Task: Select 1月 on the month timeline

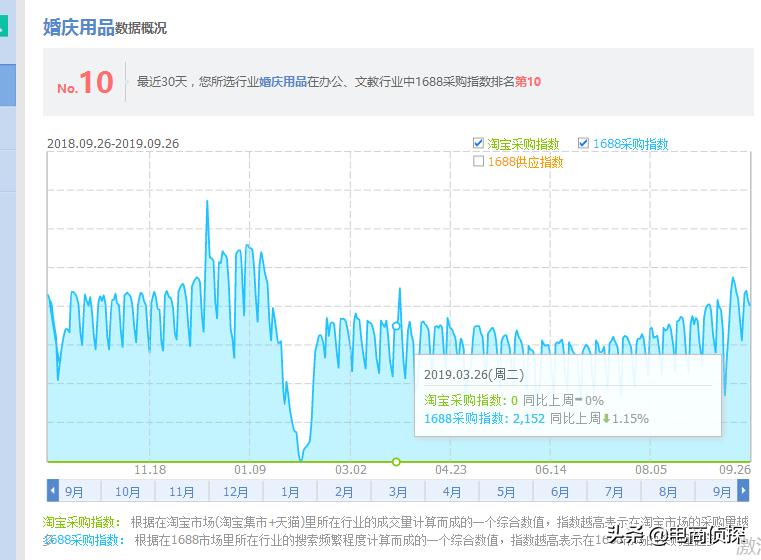Action: pyautogui.click(x=290, y=492)
